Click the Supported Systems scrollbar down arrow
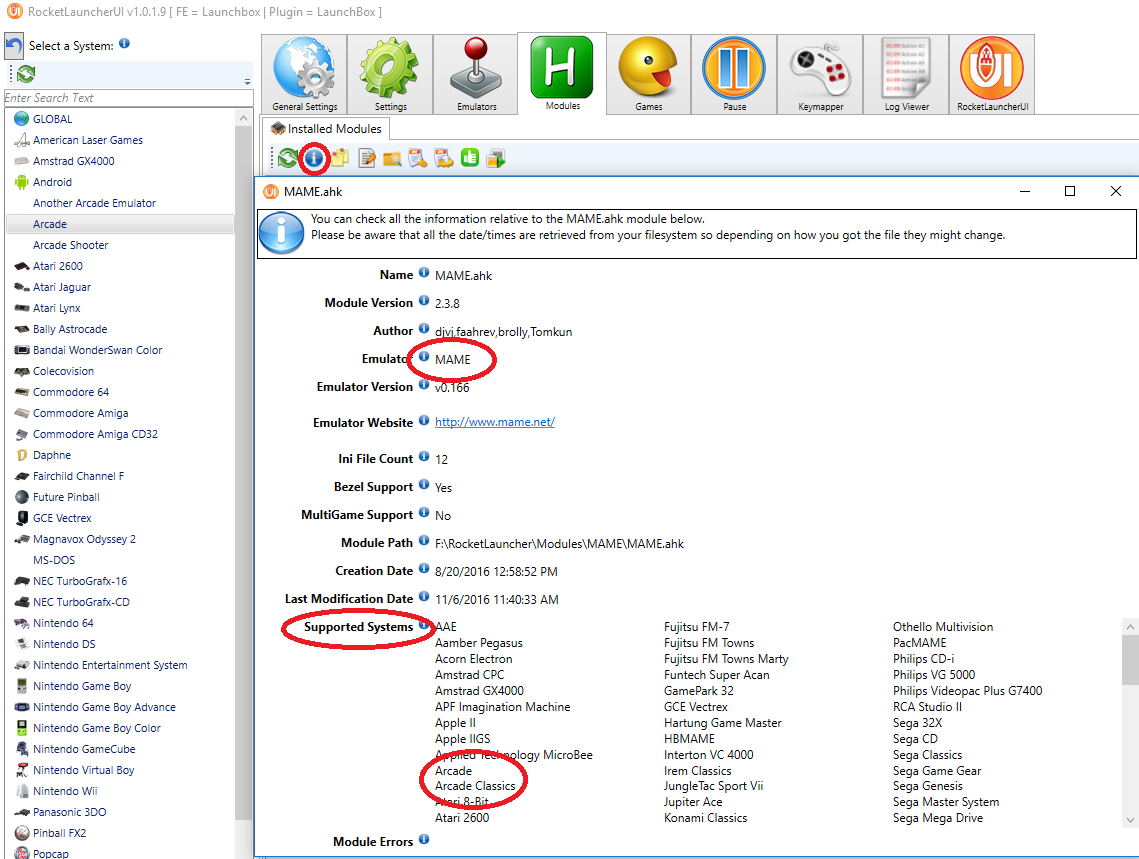 click(1130, 820)
